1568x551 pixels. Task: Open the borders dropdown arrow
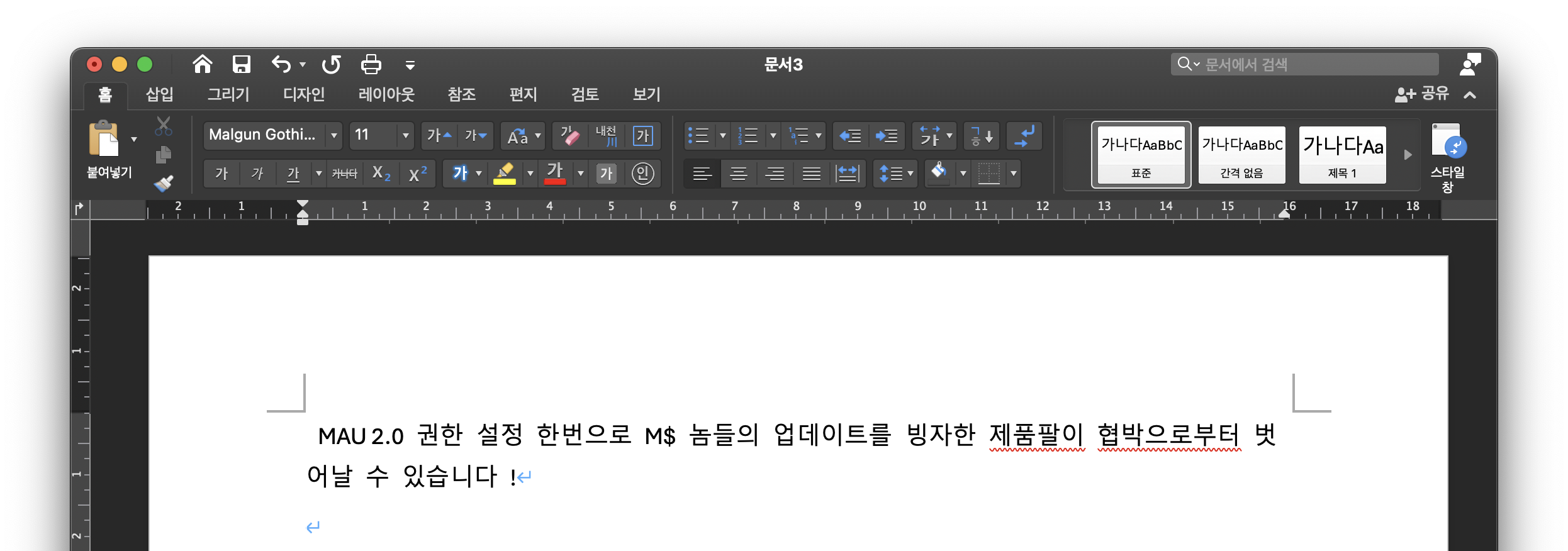pyautogui.click(x=1014, y=173)
